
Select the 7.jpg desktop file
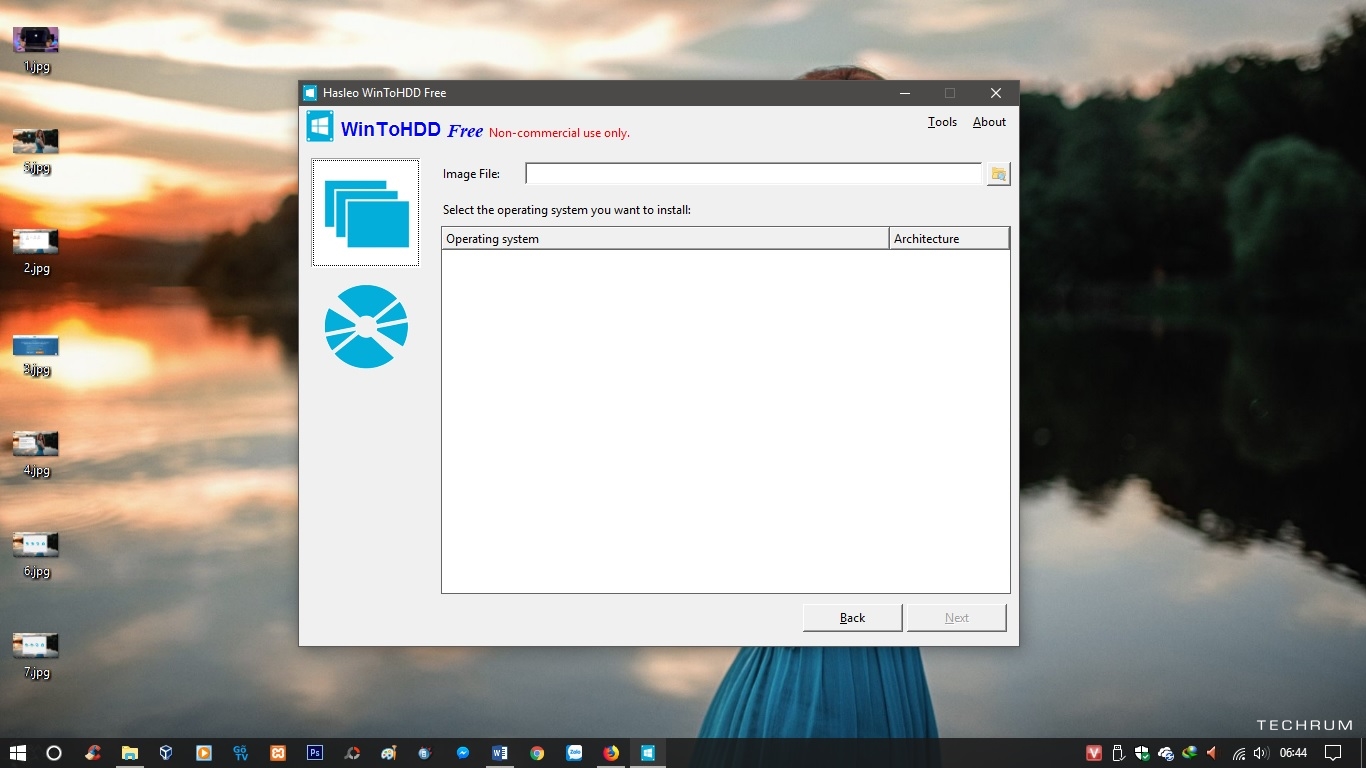tap(36, 657)
